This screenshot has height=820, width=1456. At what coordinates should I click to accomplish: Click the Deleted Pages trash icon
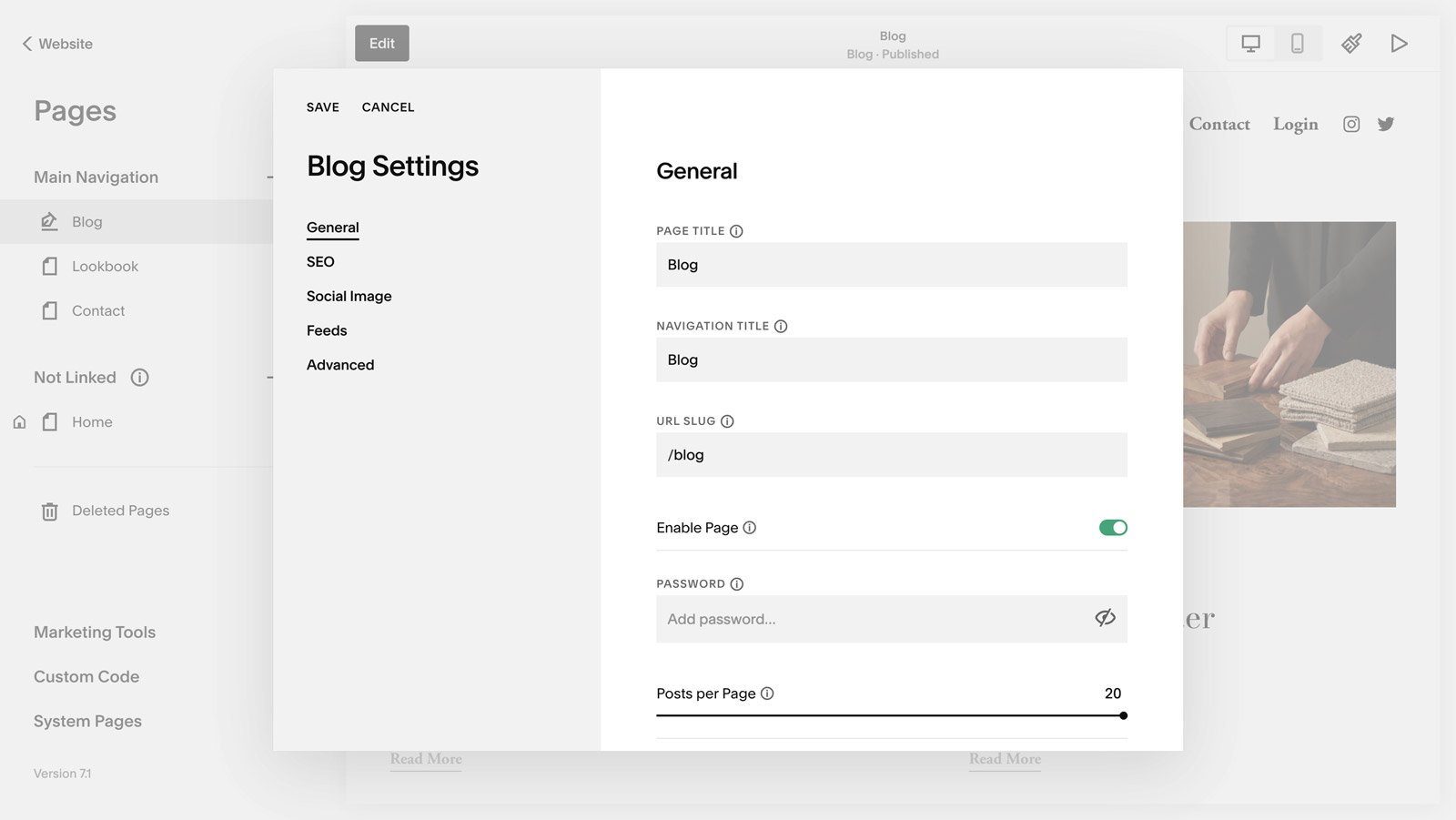coord(50,511)
